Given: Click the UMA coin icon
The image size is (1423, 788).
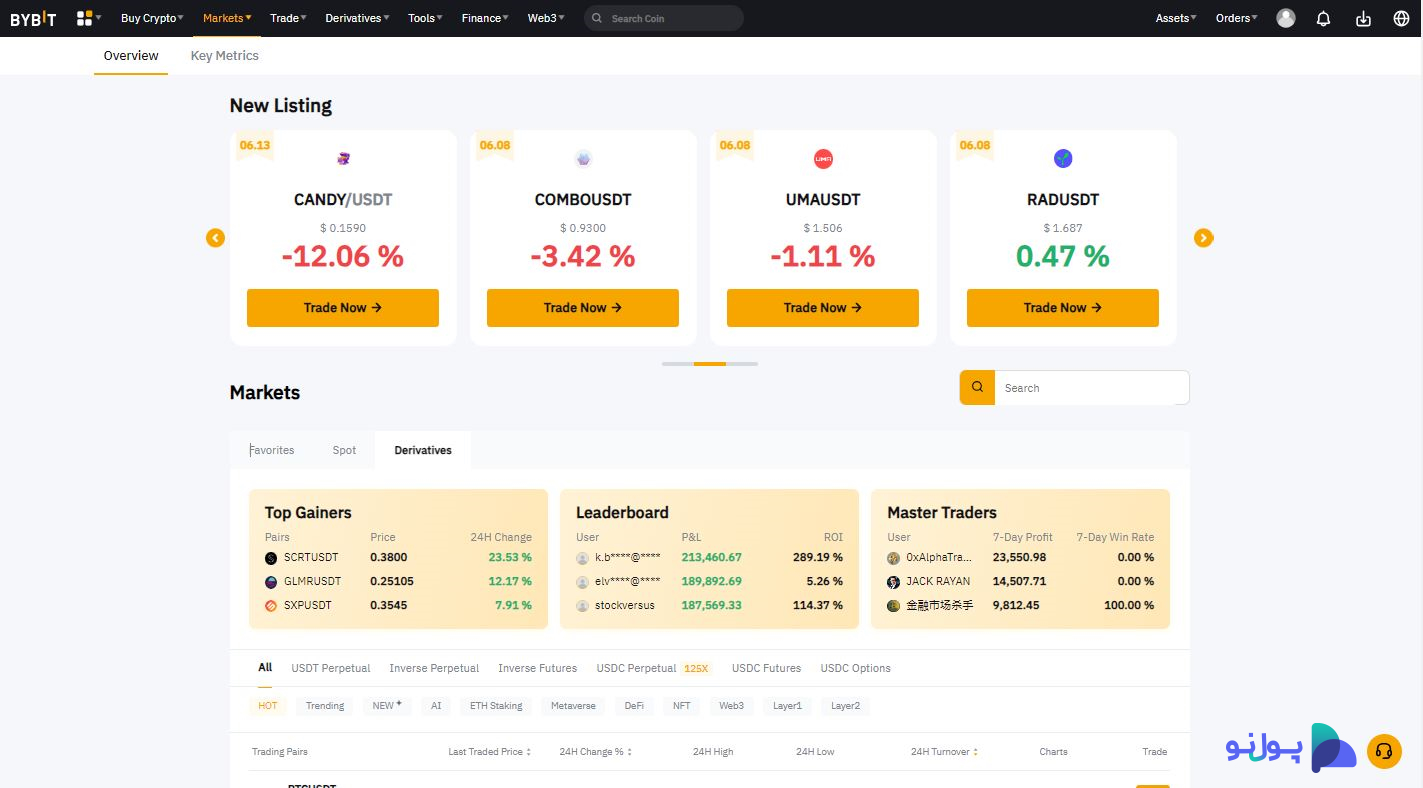Looking at the screenshot, I should pyautogui.click(x=823, y=158).
